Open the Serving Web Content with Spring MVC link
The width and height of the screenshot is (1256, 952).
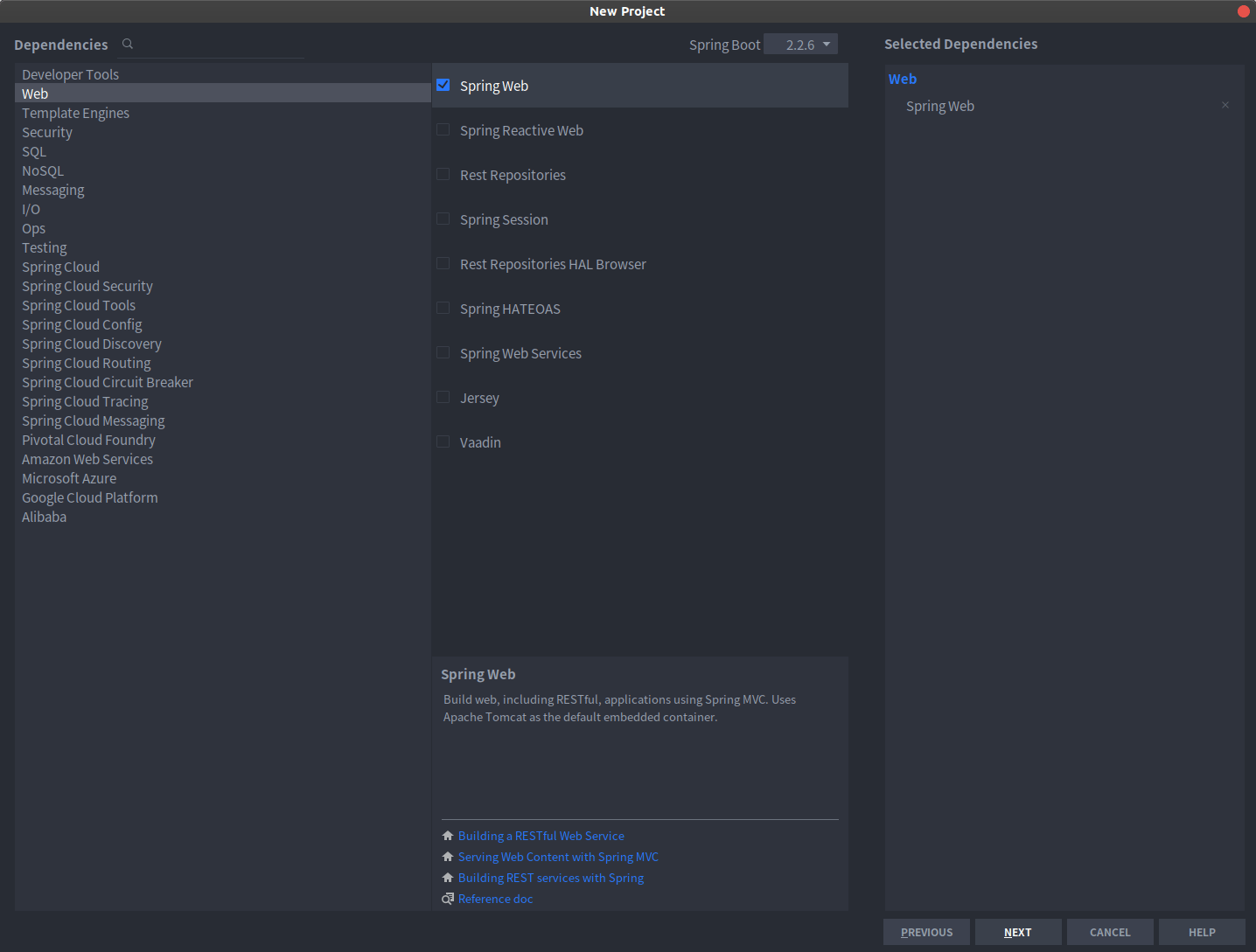pos(558,857)
